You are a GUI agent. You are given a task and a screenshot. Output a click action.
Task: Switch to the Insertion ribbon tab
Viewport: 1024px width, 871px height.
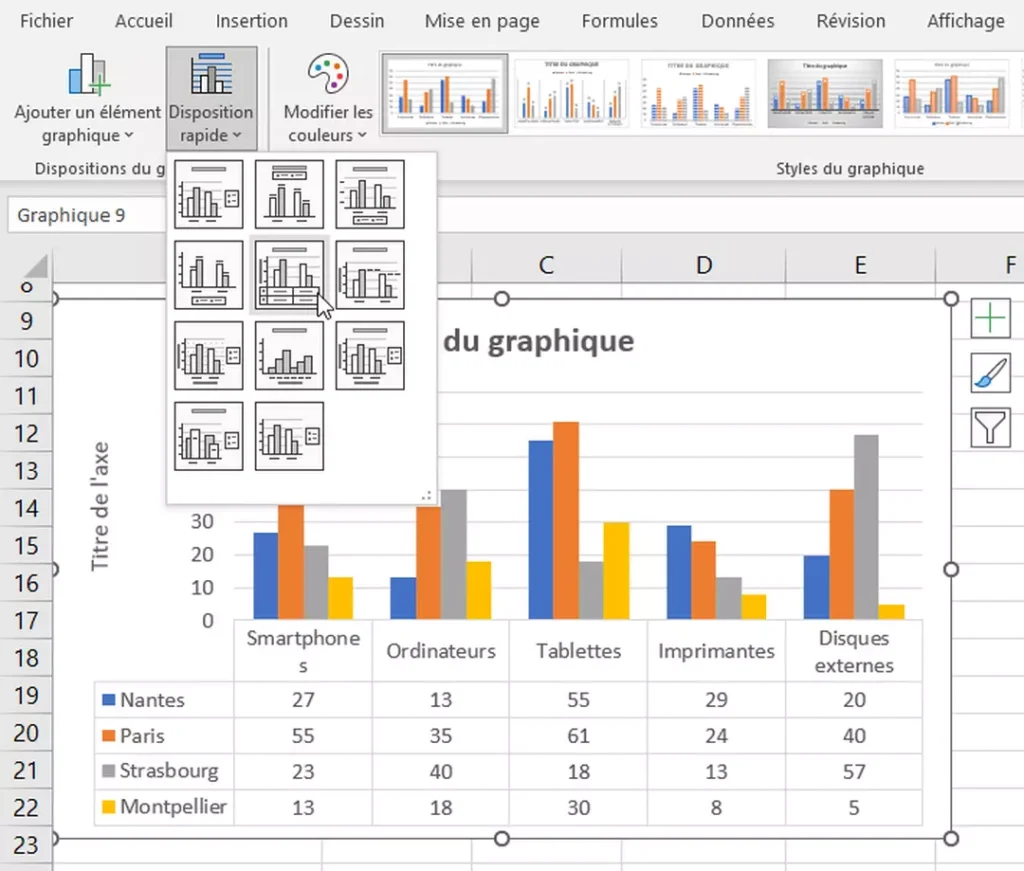coord(252,21)
